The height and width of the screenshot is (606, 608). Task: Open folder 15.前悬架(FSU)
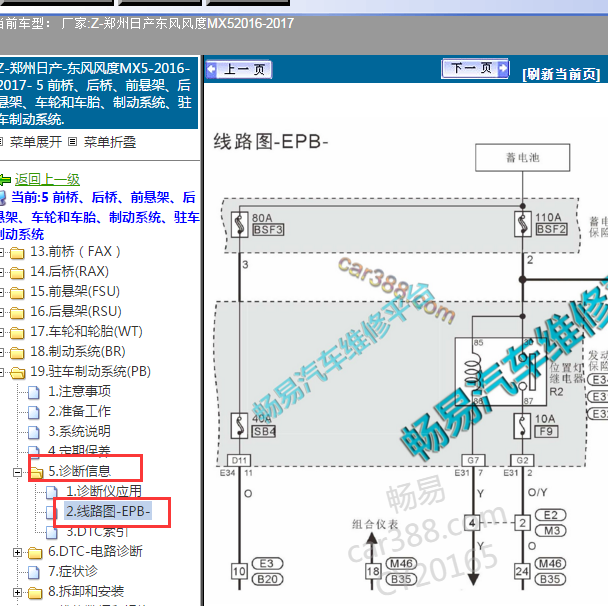pyautogui.click(x=75, y=292)
